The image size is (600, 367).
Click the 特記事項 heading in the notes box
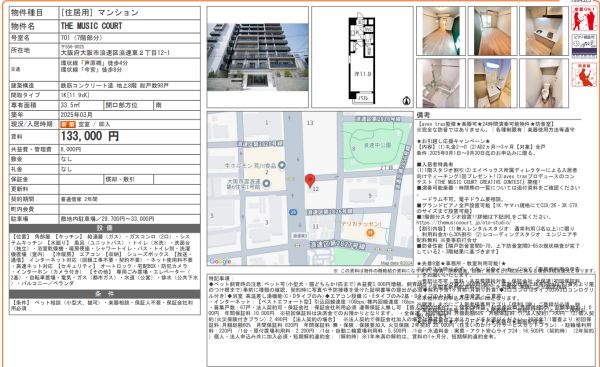pyautogui.click(x=220, y=278)
